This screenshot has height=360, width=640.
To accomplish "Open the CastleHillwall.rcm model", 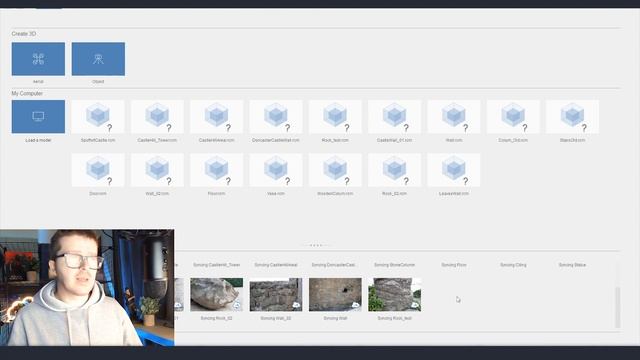I will coord(217,117).
